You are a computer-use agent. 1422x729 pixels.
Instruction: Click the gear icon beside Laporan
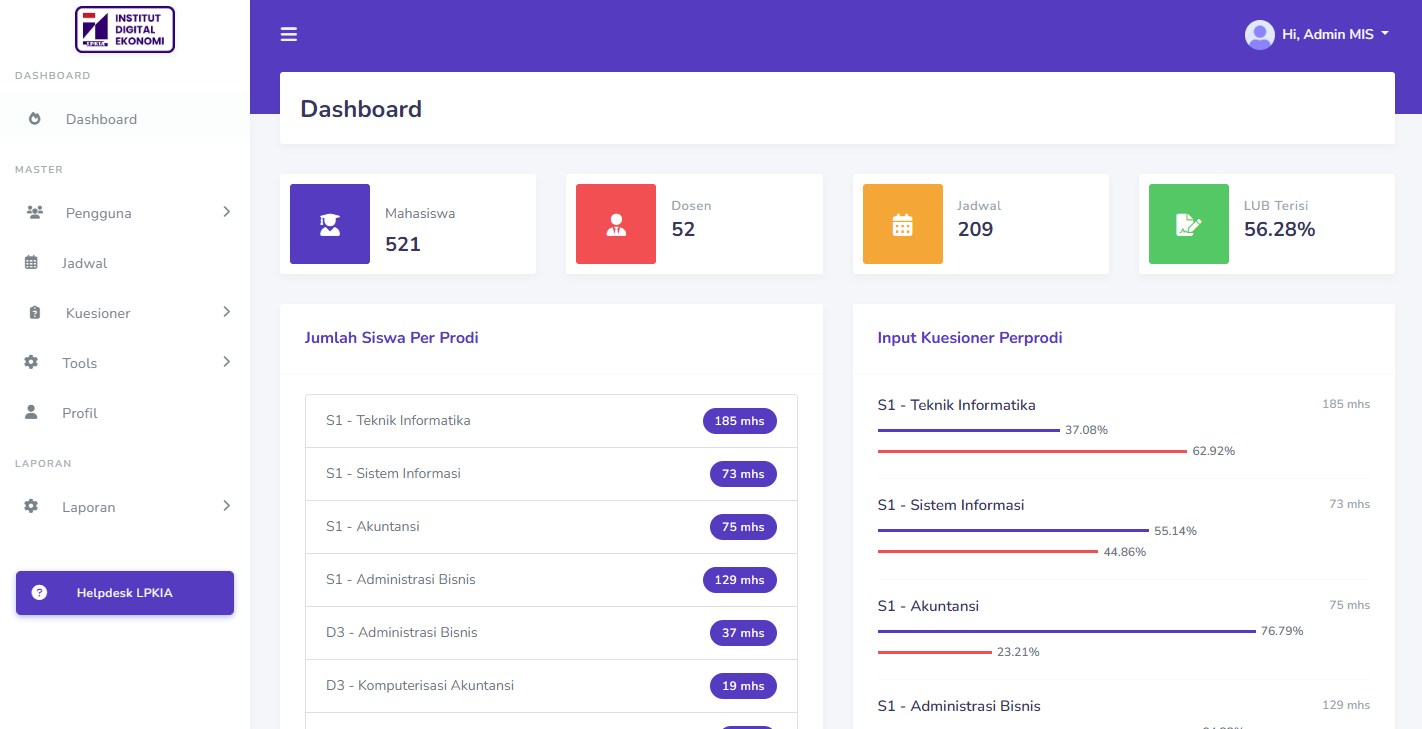pos(31,506)
